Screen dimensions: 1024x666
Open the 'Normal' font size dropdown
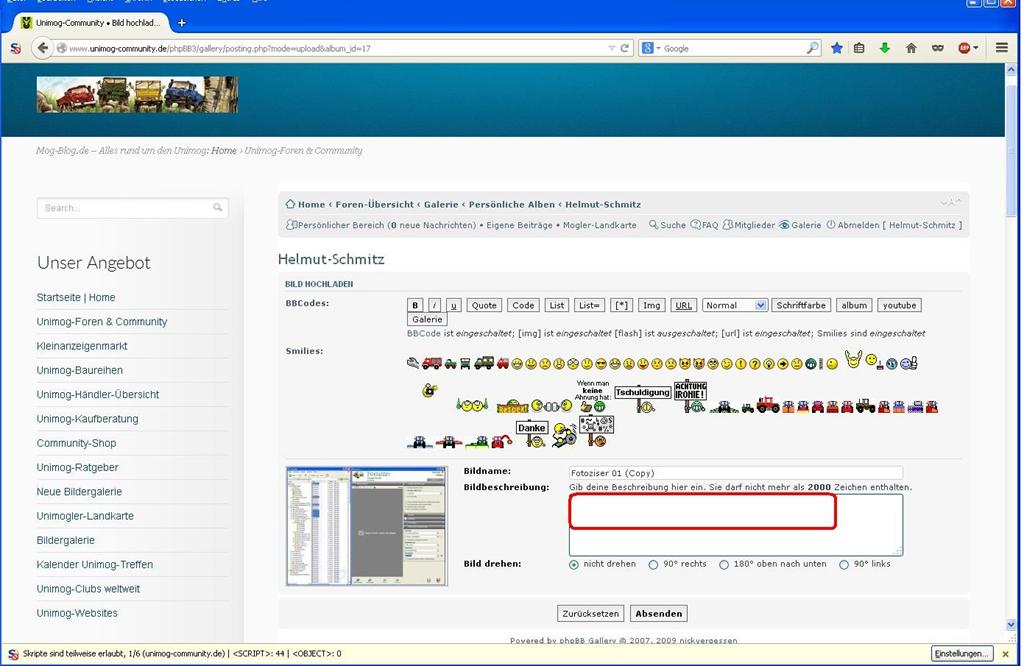tap(734, 305)
